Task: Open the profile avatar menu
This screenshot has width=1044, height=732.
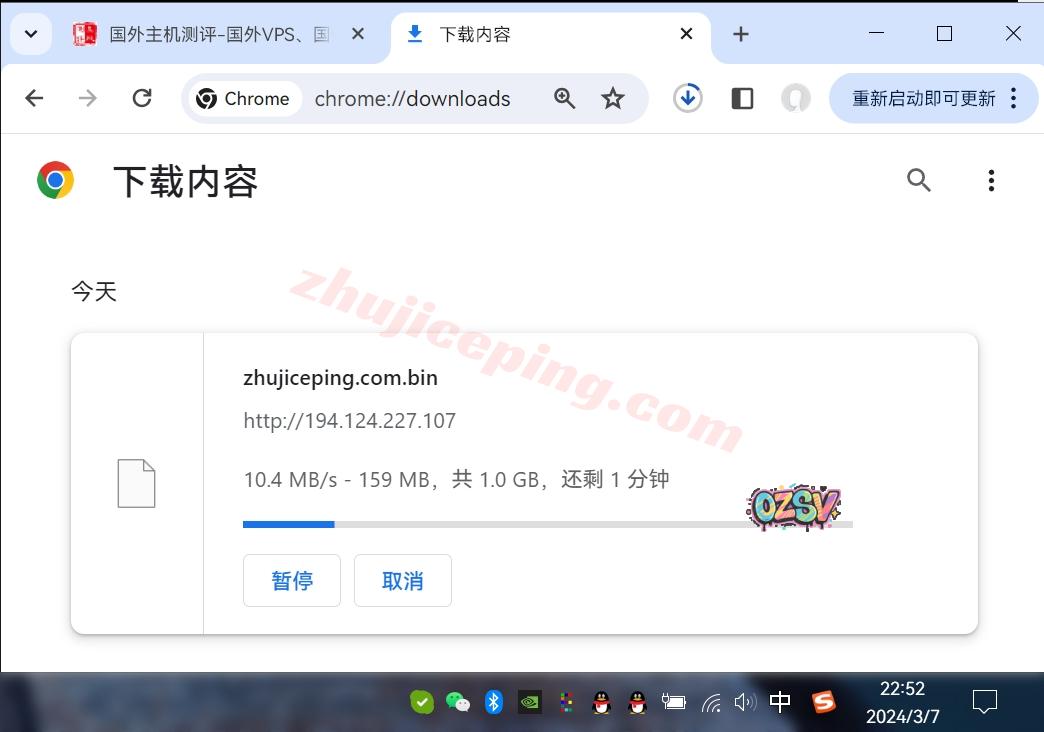Action: point(796,98)
